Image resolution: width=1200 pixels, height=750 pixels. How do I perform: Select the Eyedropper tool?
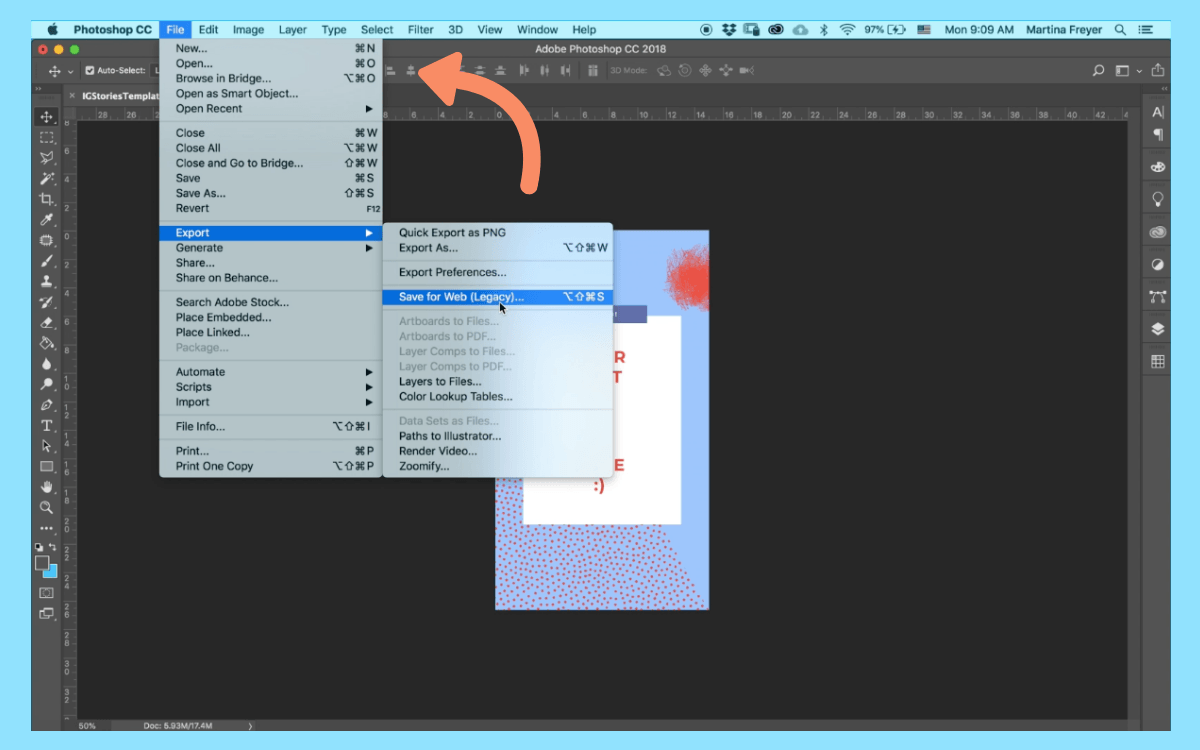coord(46,220)
